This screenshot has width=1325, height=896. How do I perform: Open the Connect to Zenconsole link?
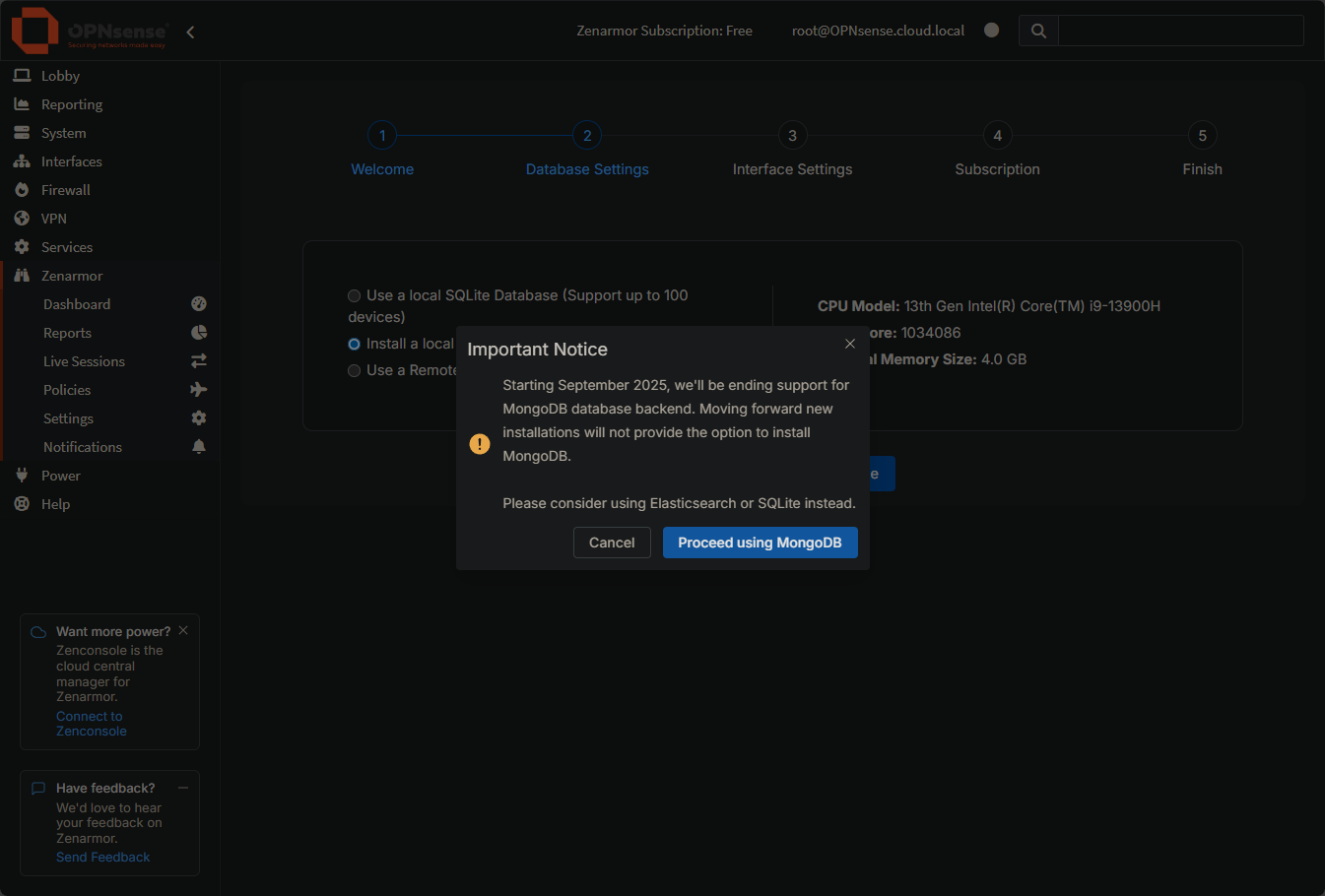tap(90, 723)
